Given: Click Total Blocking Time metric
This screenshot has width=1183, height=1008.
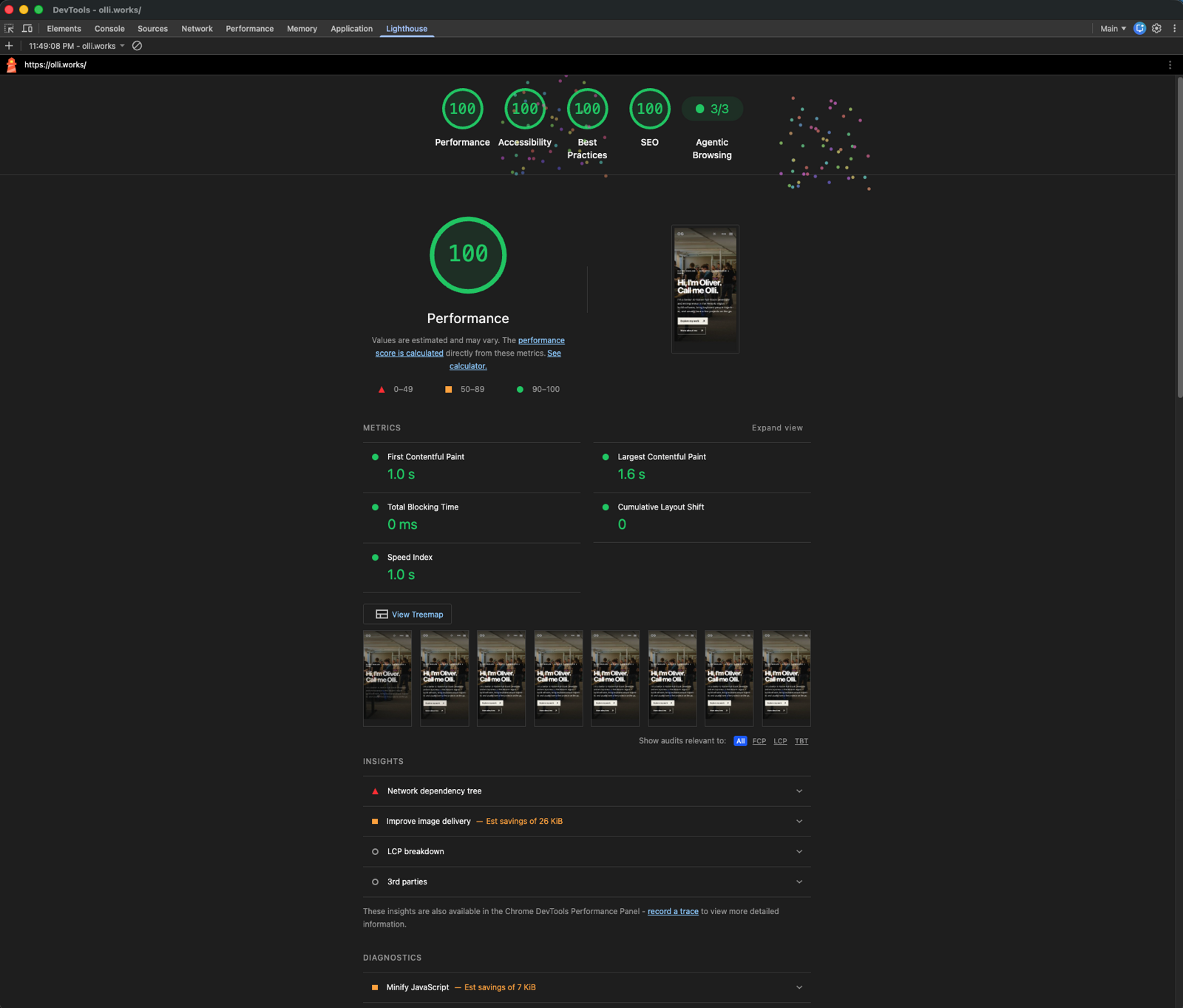Looking at the screenshot, I should click(x=472, y=518).
